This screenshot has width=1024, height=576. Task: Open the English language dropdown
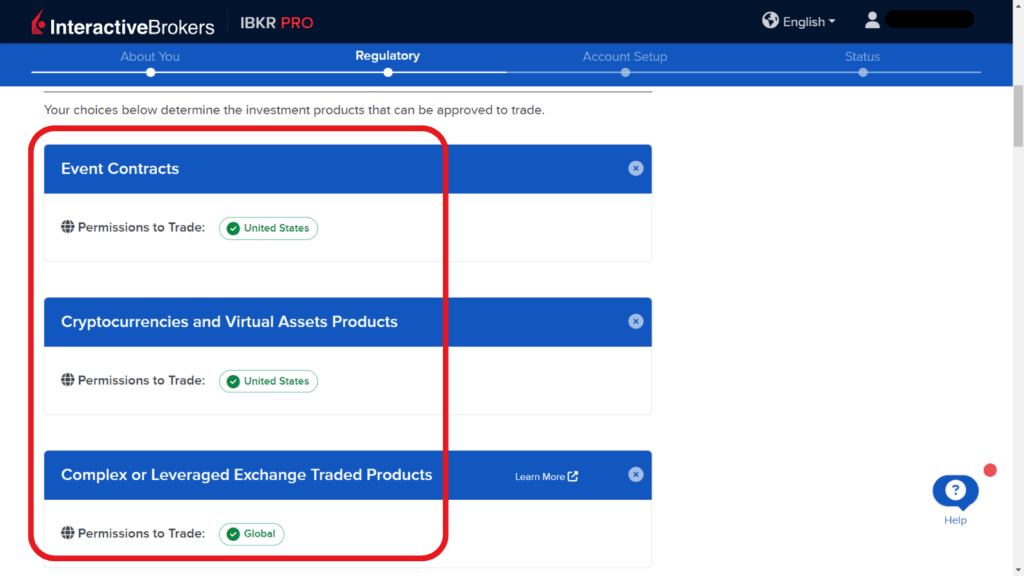[800, 20]
